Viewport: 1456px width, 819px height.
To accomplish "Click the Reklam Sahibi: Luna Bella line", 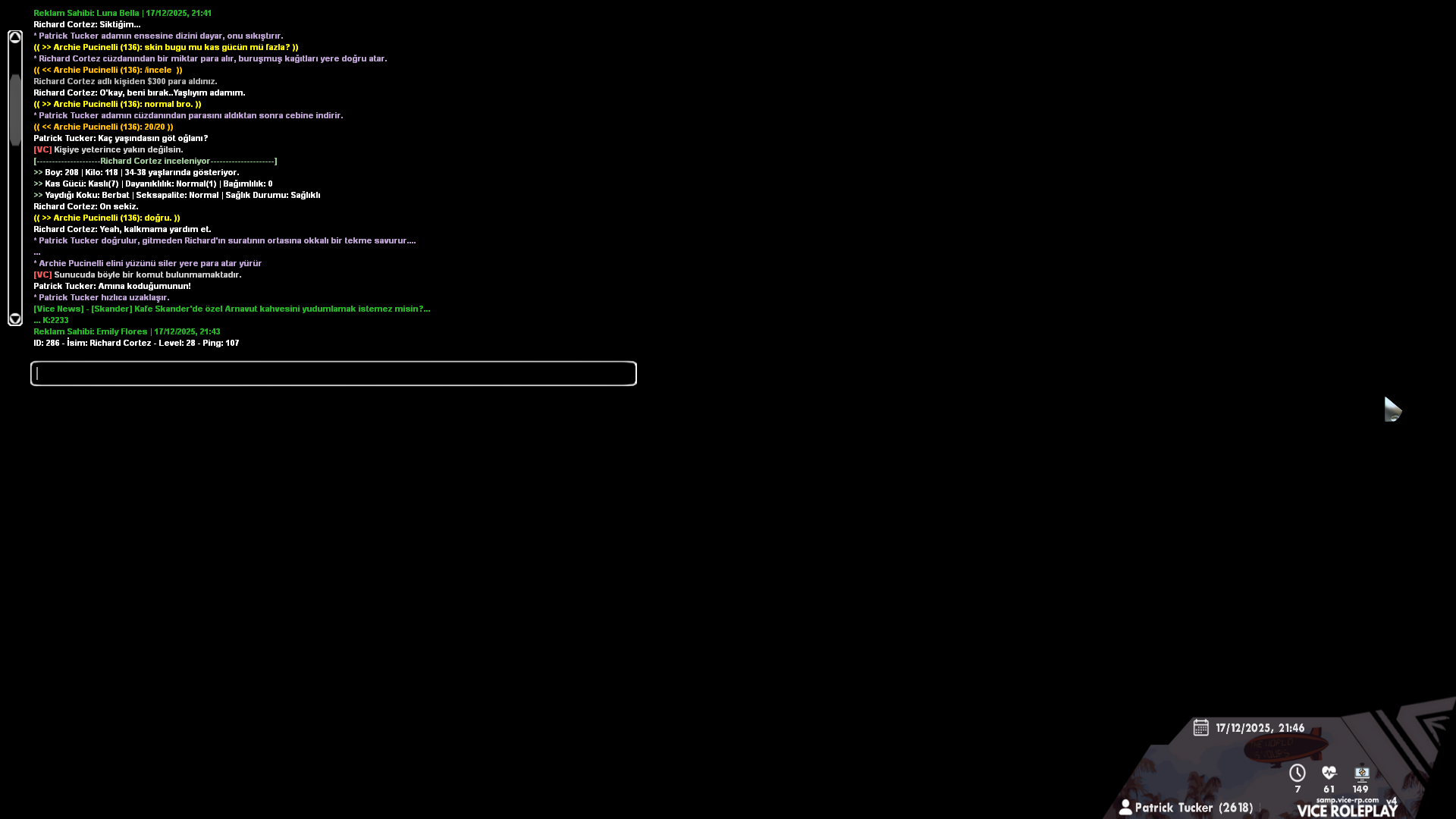I will 122,13.
